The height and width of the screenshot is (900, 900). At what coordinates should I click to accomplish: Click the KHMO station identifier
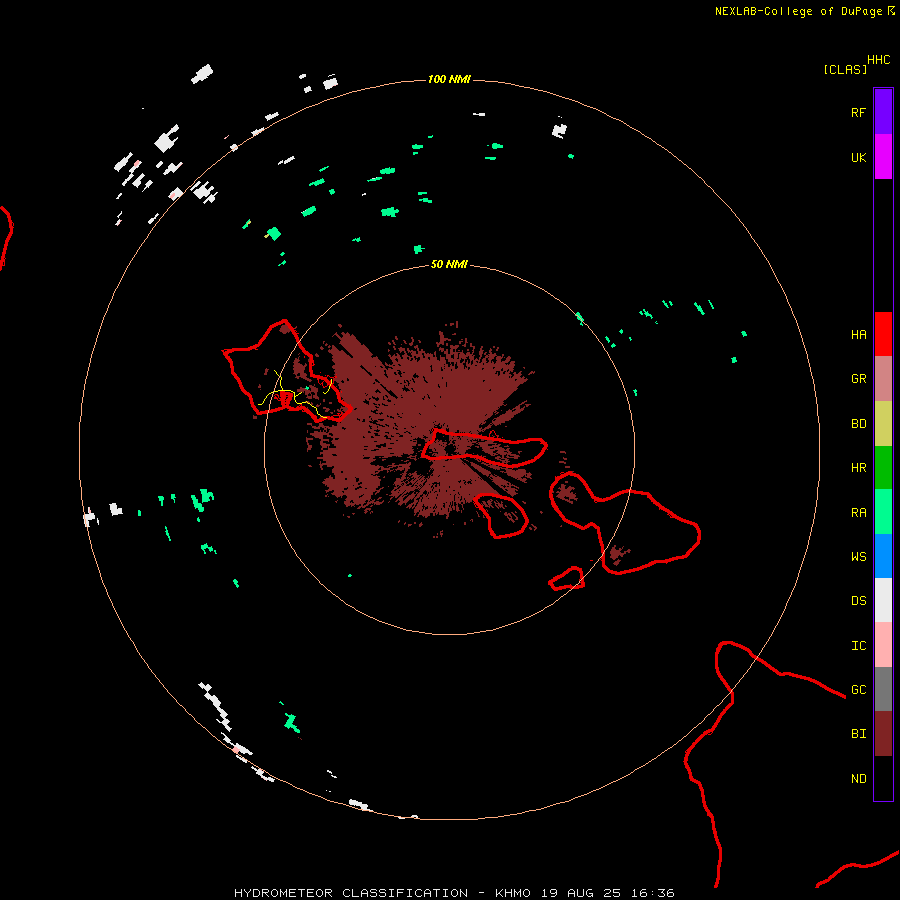[513, 893]
